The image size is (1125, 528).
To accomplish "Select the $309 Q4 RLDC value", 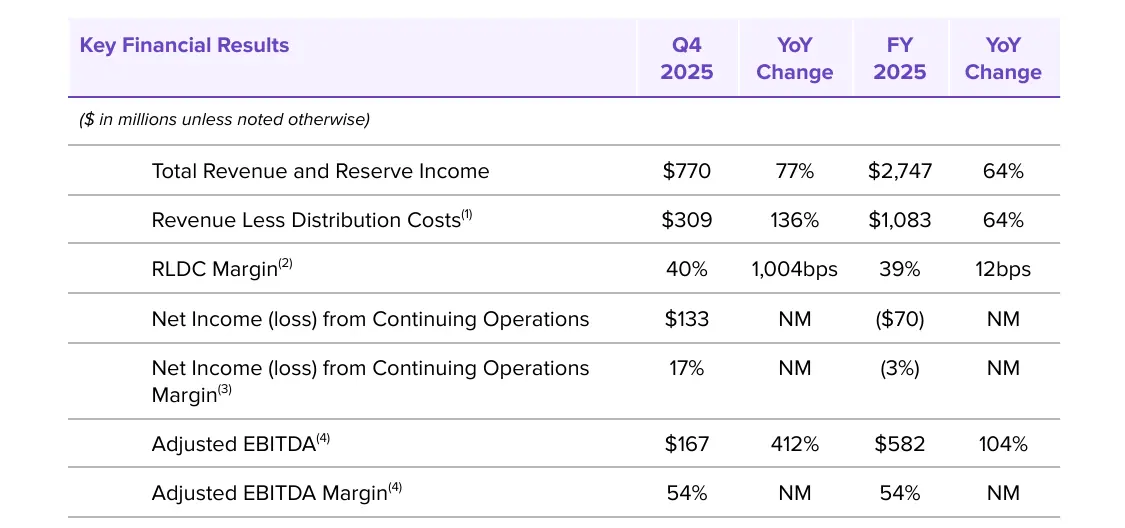I will point(687,220).
